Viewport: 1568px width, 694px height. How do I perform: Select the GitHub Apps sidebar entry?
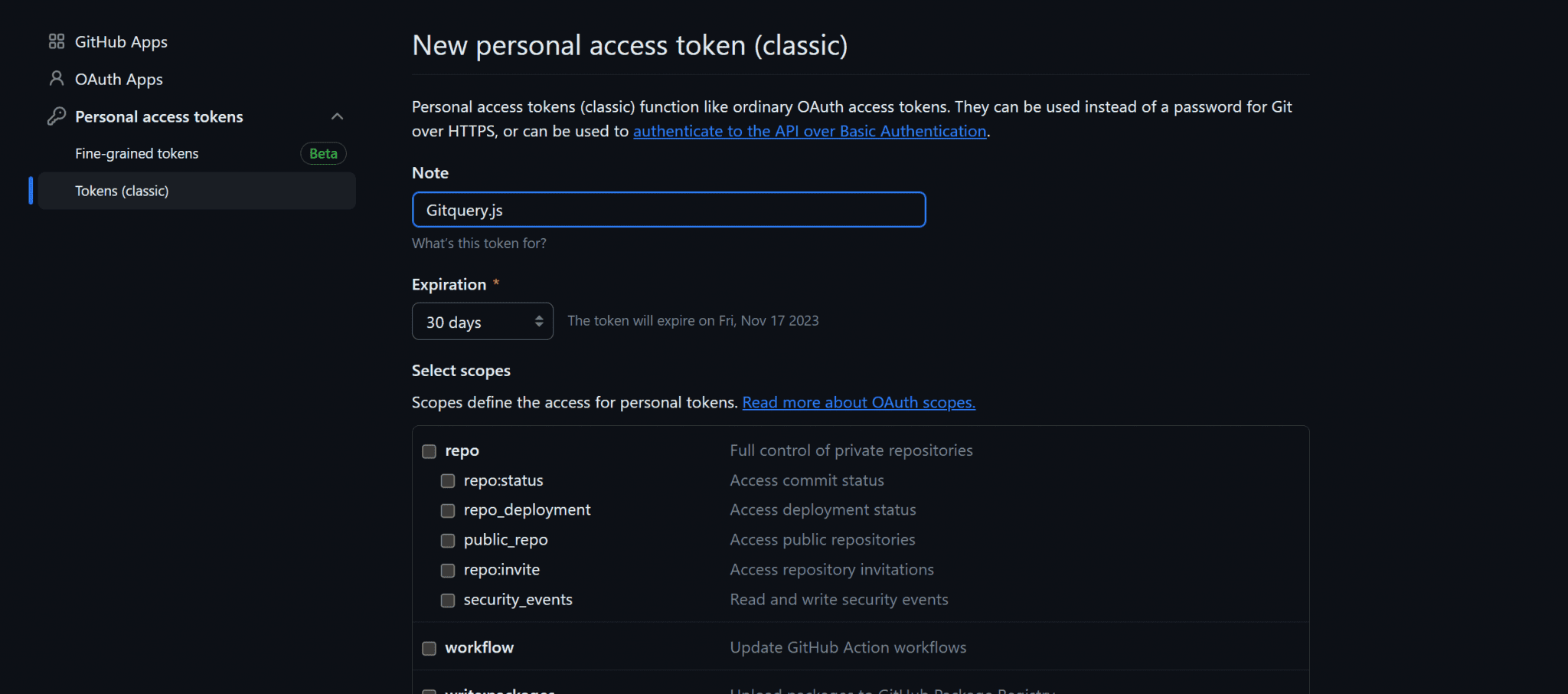click(121, 41)
